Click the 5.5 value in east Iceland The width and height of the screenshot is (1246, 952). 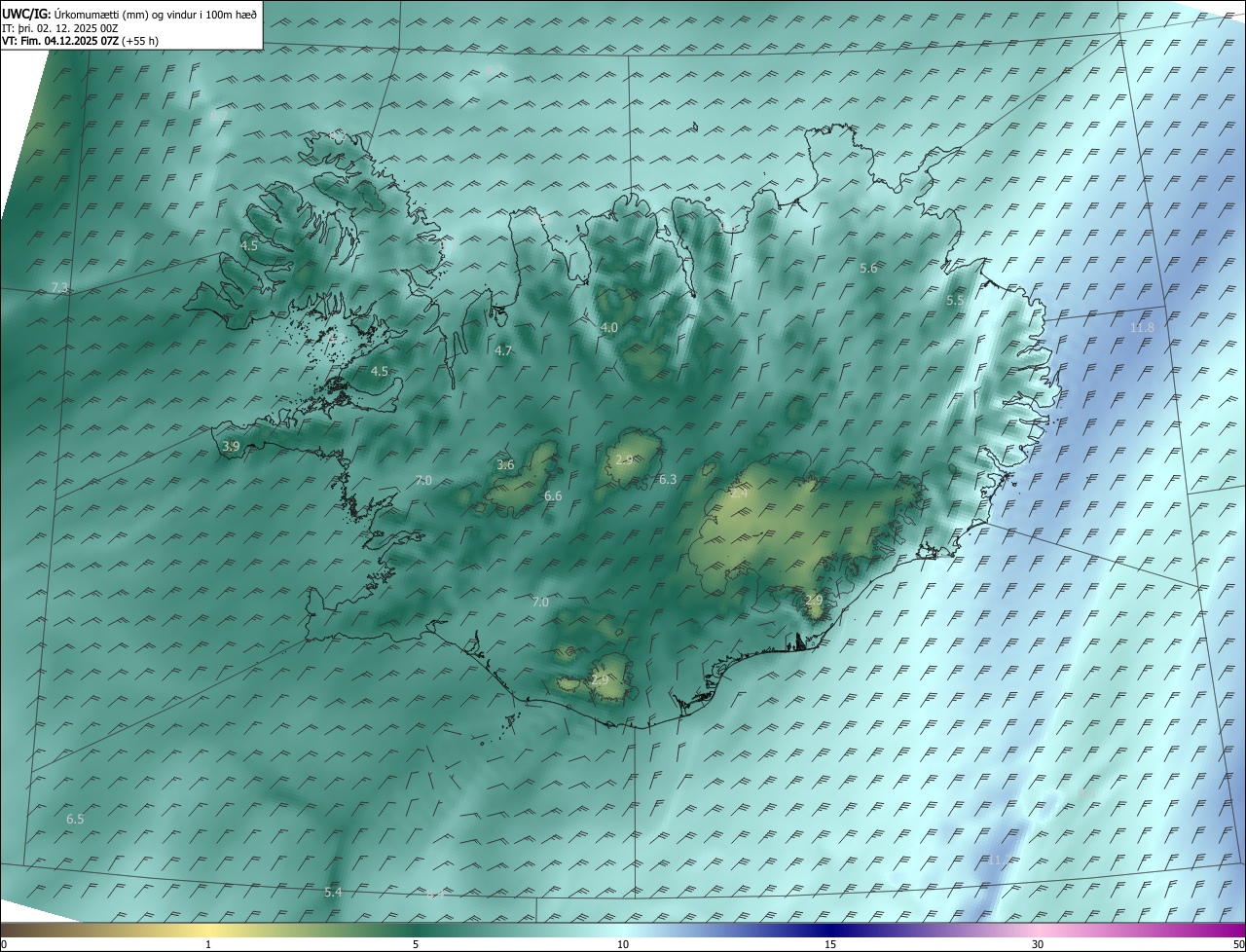(955, 301)
